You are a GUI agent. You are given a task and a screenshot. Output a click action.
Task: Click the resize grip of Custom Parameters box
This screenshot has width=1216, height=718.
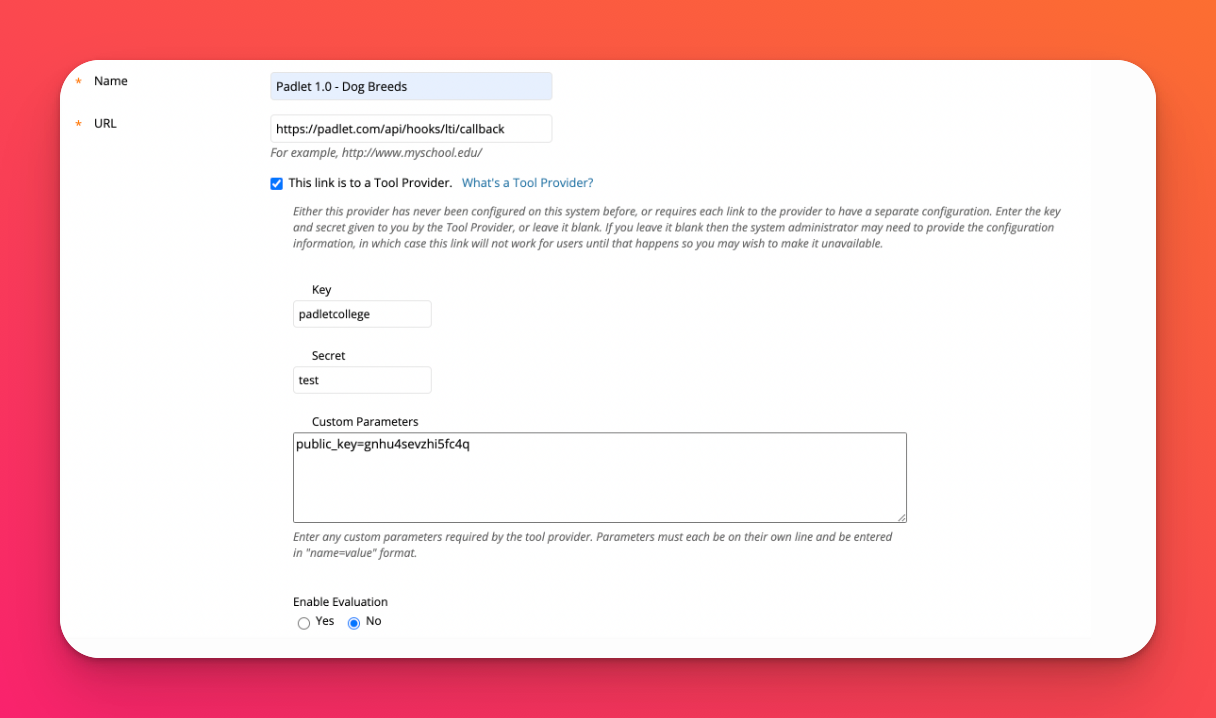(x=901, y=516)
